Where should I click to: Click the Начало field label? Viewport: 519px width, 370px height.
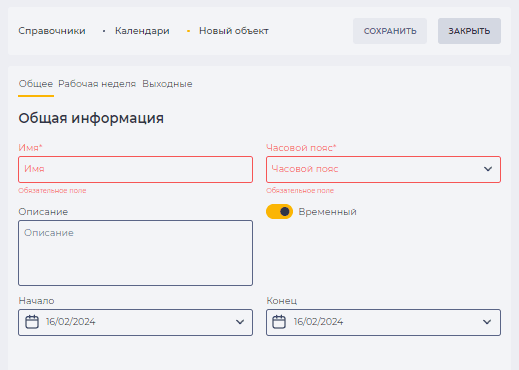tap(36, 301)
